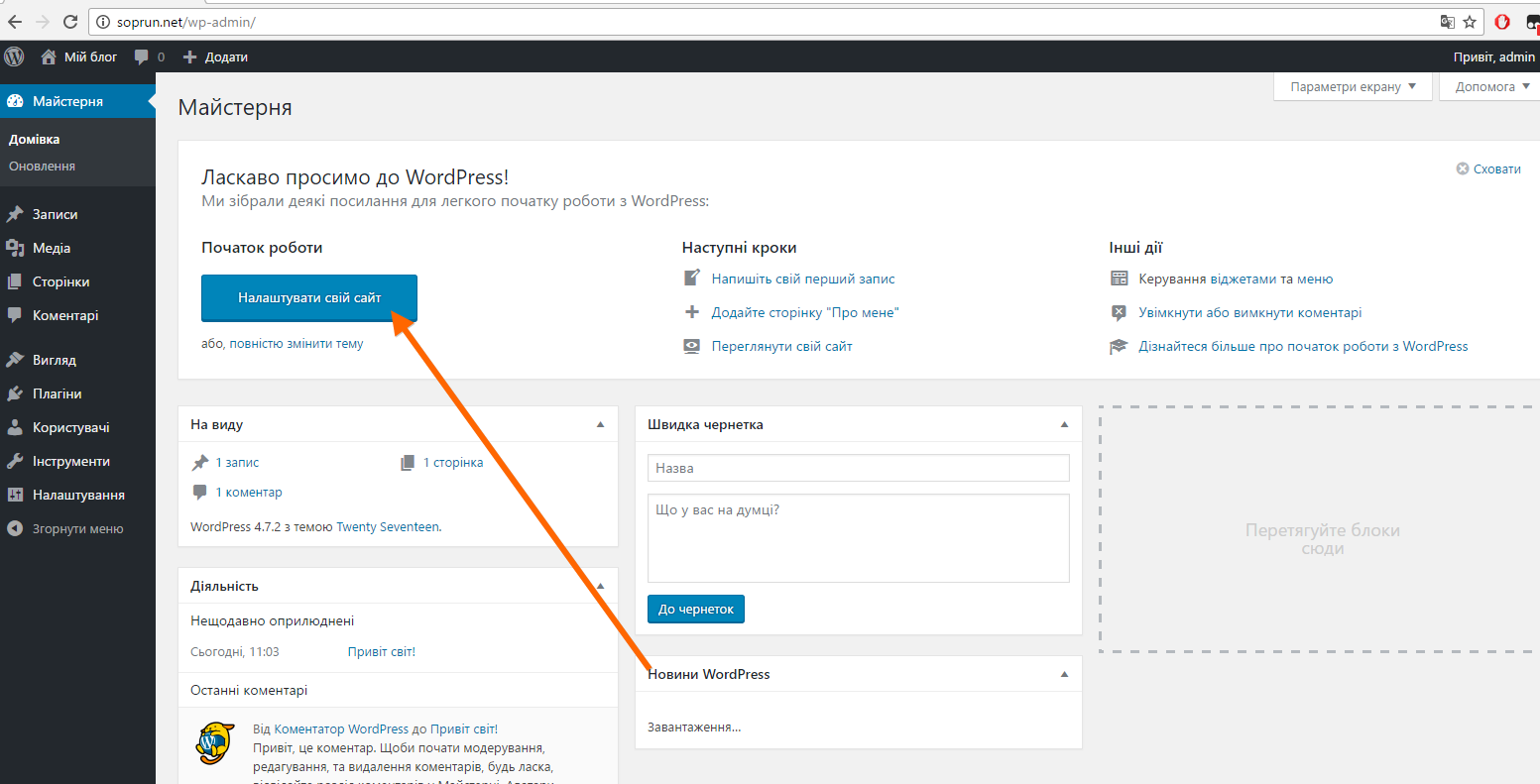The height and width of the screenshot is (784, 1540).
Task: Click the 1 запис link
Action: (238, 462)
